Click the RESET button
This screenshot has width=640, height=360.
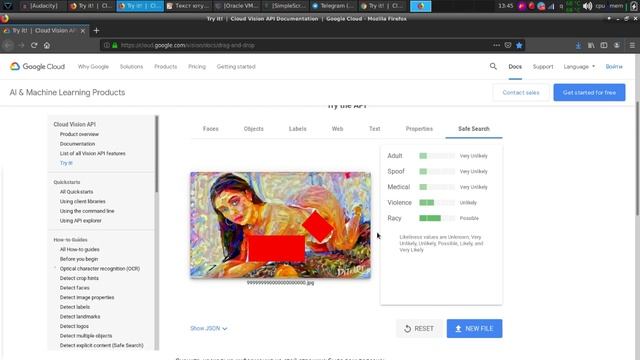click(419, 329)
